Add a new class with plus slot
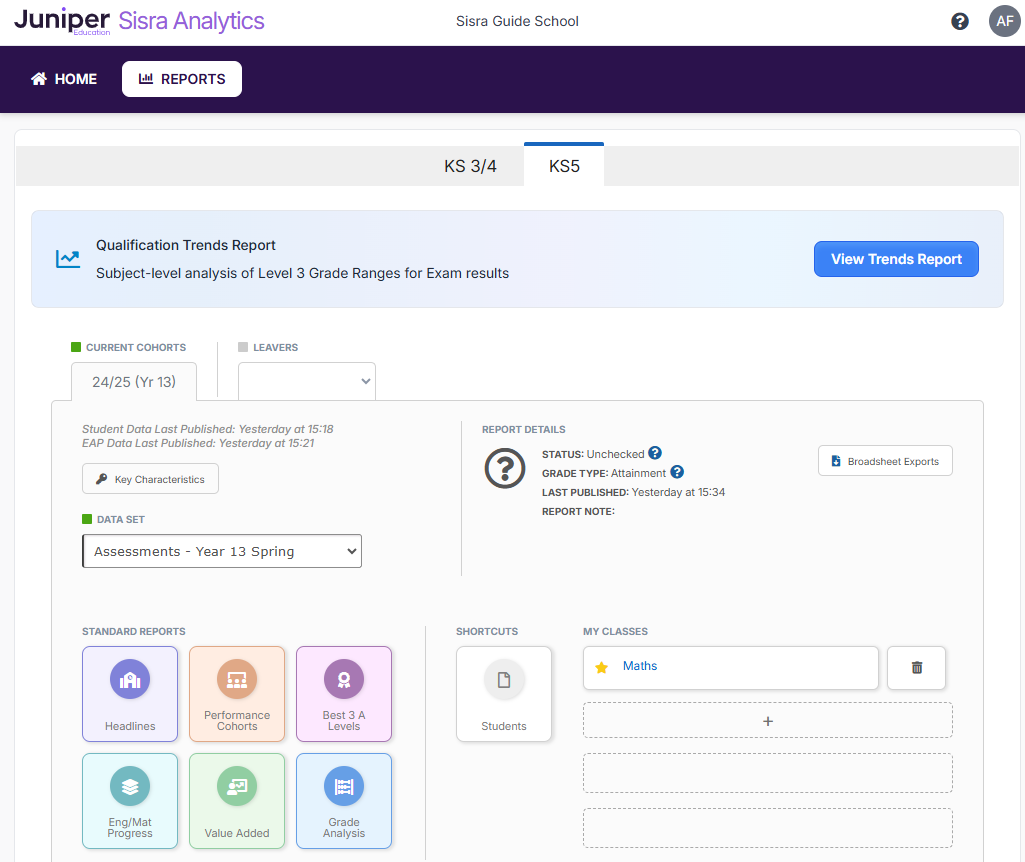 [x=767, y=720]
